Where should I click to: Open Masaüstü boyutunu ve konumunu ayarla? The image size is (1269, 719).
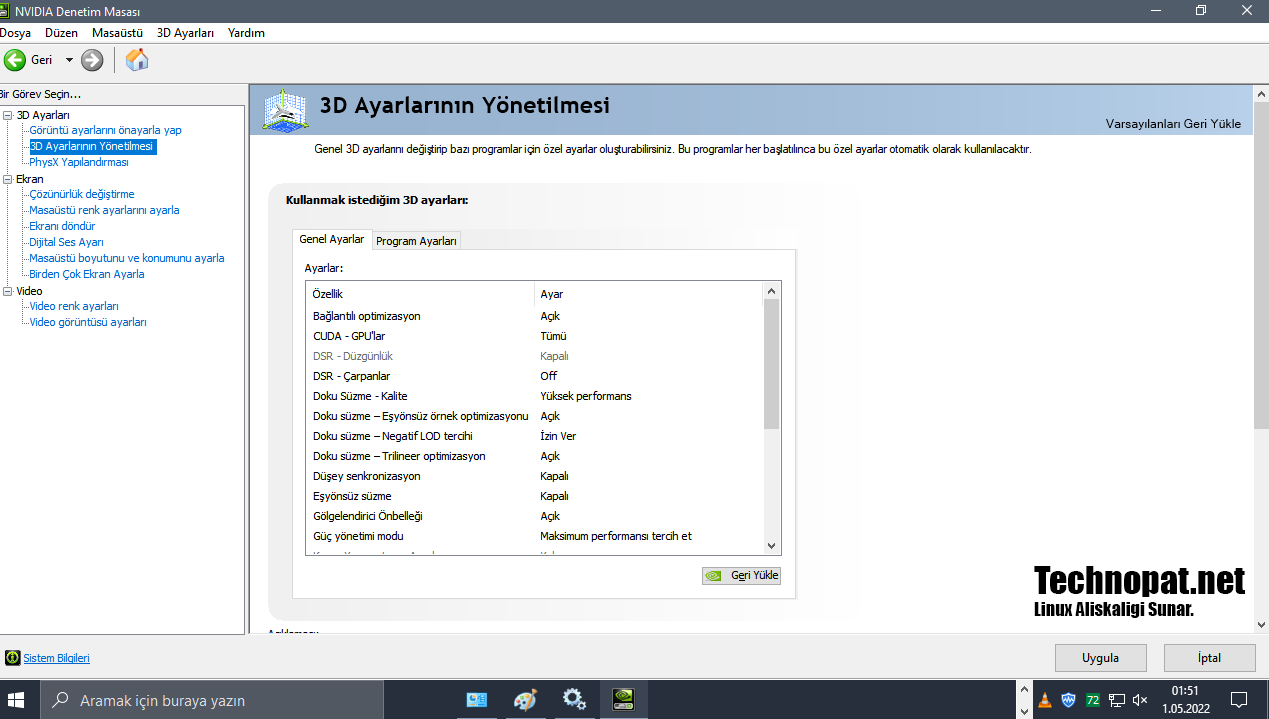(x=127, y=258)
